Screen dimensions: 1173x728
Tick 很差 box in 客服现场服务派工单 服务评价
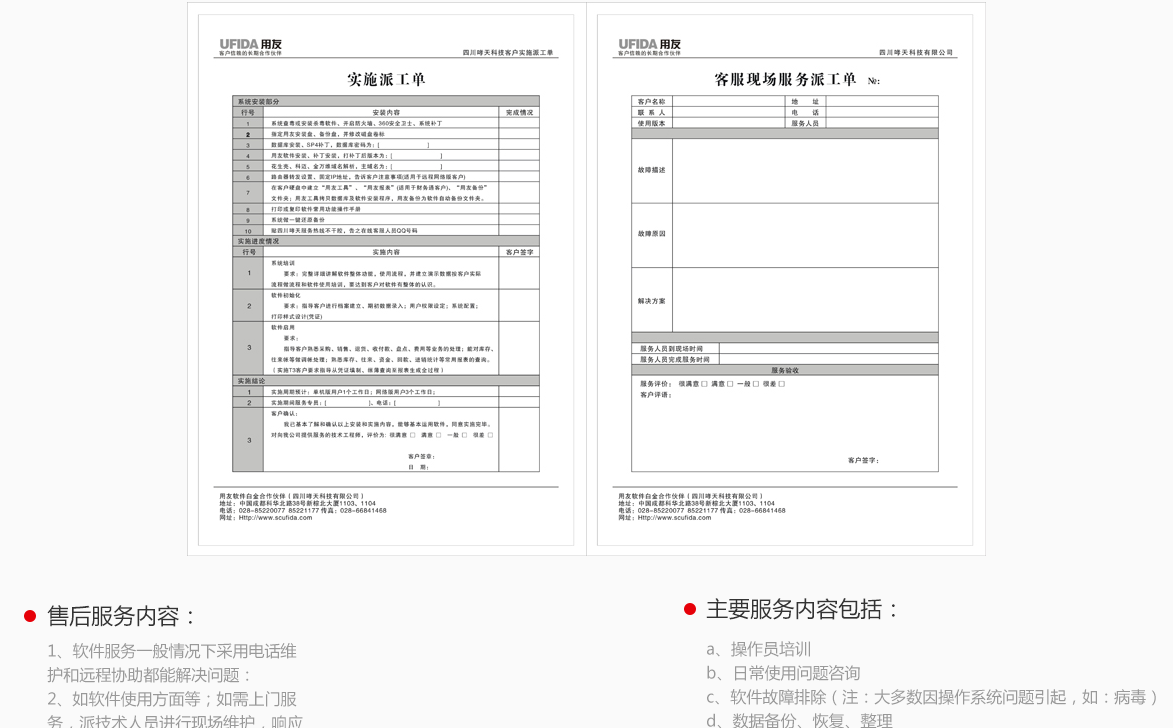[782, 384]
